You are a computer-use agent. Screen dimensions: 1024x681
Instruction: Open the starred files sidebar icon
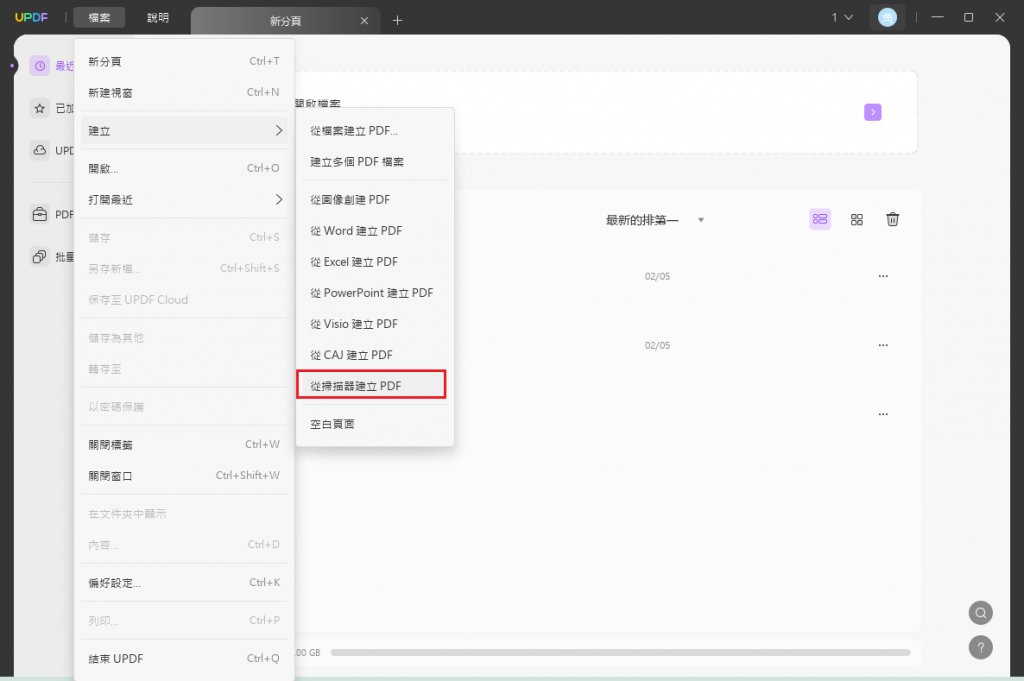pyautogui.click(x=40, y=108)
